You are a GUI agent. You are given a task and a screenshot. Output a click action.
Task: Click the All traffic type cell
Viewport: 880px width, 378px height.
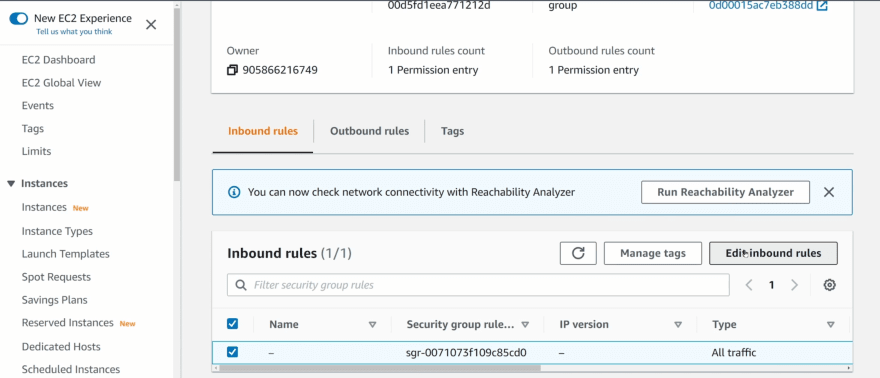(734, 353)
